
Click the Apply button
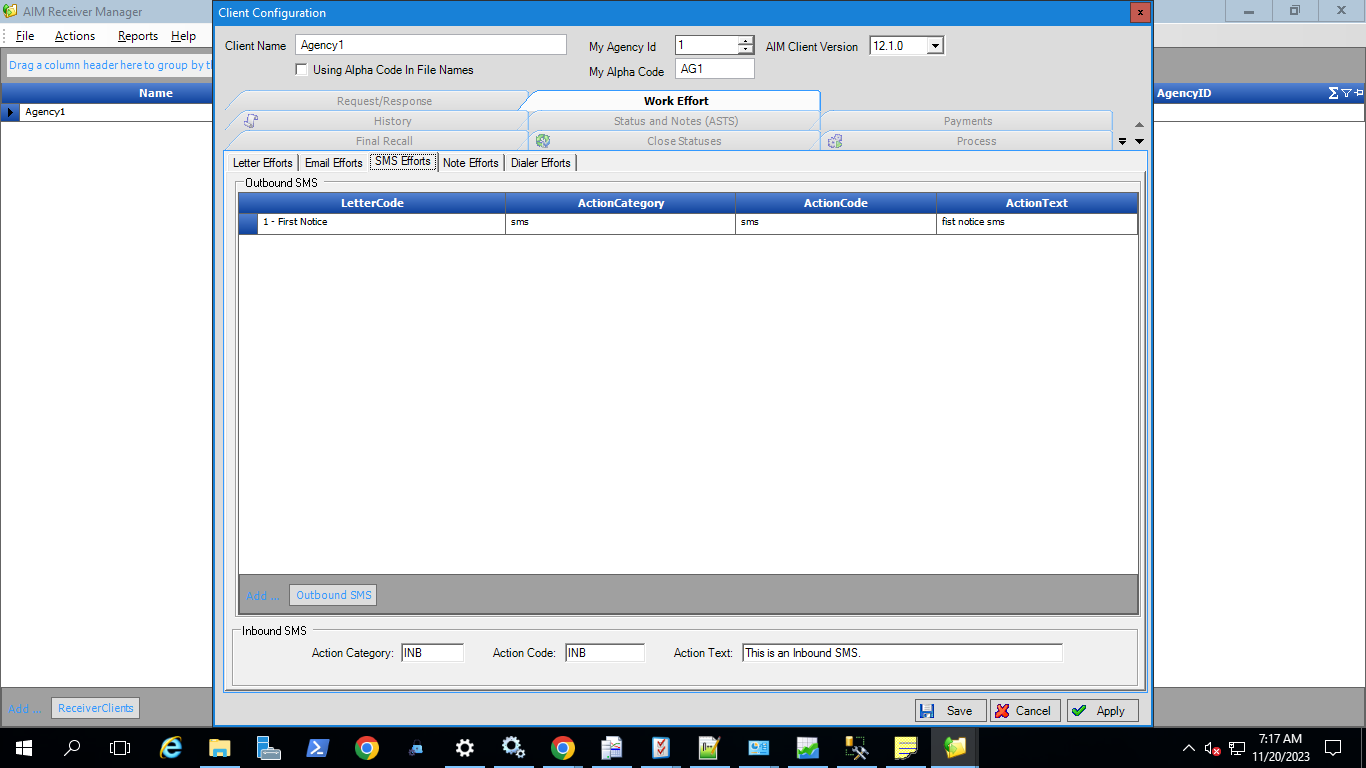pyautogui.click(x=1102, y=710)
